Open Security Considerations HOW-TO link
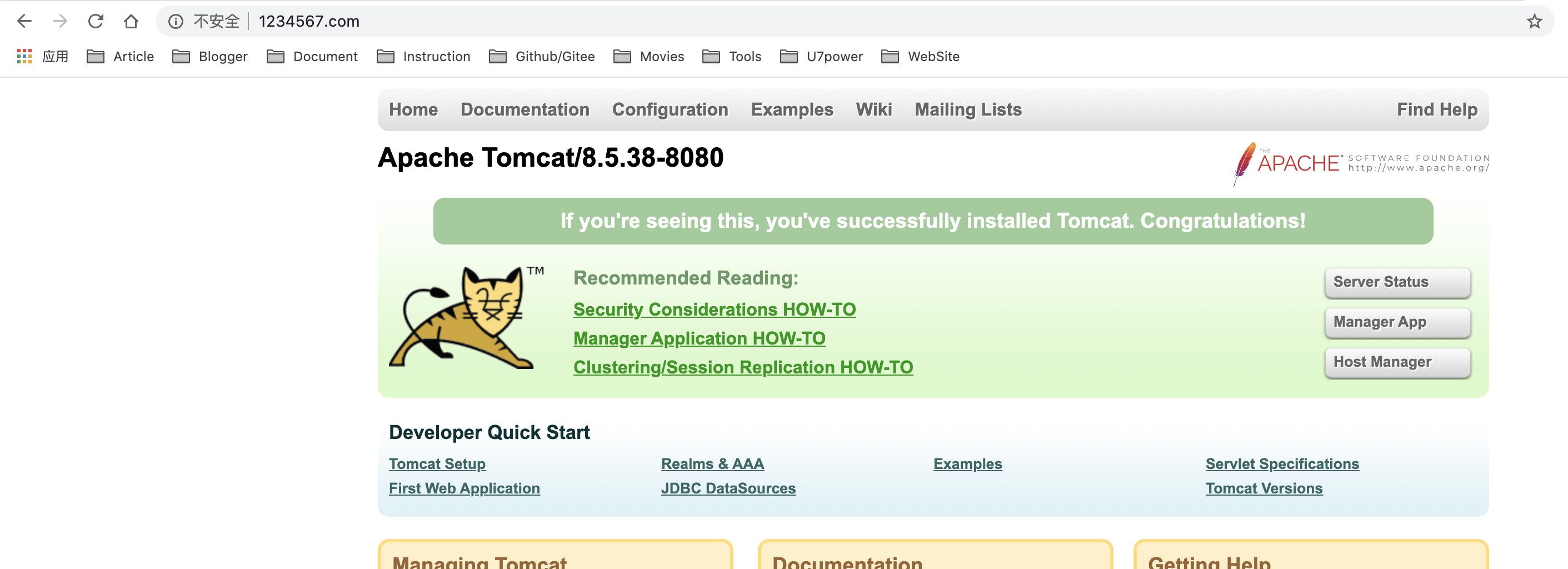 coord(714,309)
